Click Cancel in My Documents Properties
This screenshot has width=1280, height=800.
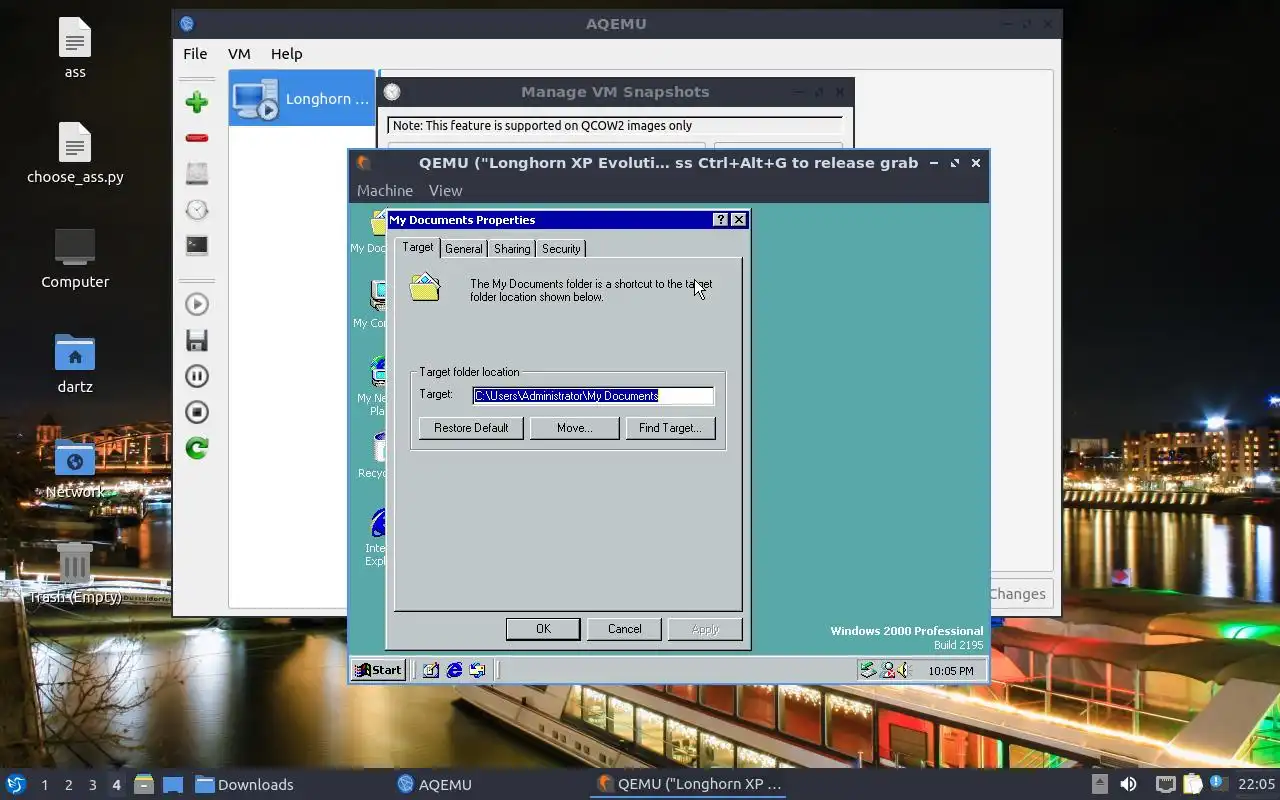[625, 629]
